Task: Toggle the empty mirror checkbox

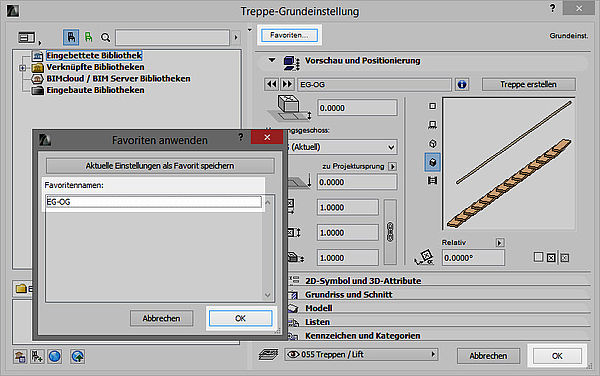Action: pyautogui.click(x=538, y=257)
